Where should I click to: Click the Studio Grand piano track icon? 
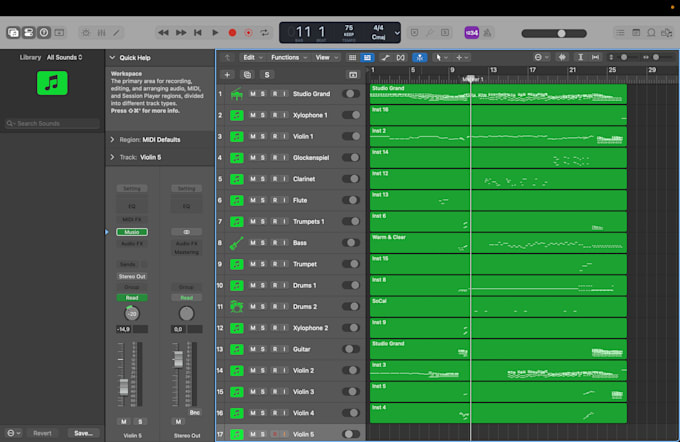(236, 94)
